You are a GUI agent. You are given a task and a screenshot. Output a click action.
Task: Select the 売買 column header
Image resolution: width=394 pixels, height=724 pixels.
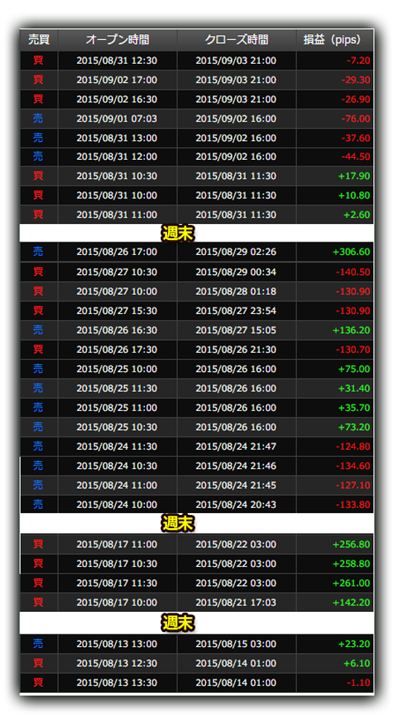tap(38, 40)
